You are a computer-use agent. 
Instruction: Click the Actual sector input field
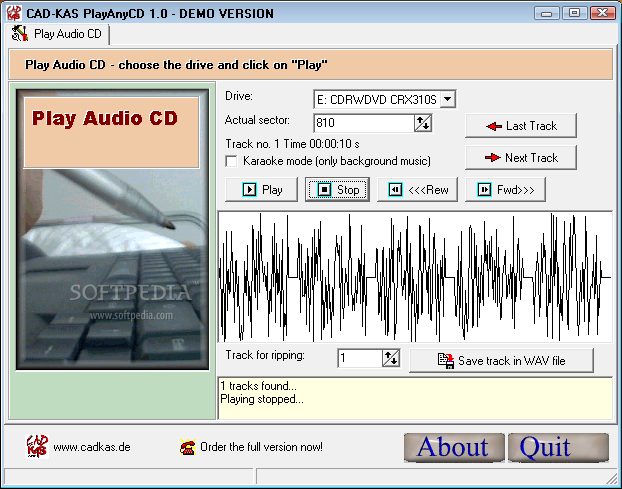(x=364, y=123)
